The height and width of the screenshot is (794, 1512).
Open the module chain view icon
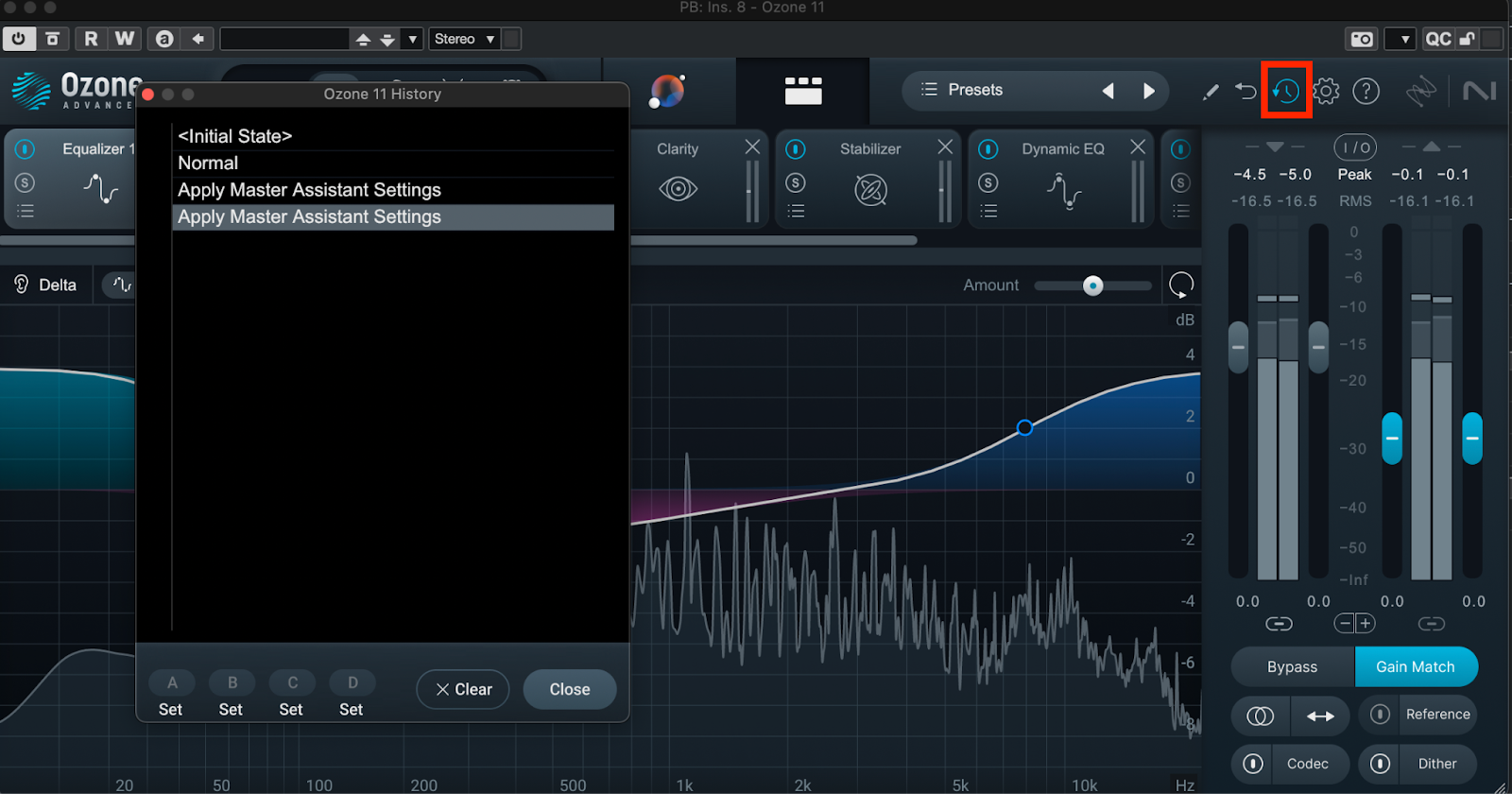coord(802,91)
